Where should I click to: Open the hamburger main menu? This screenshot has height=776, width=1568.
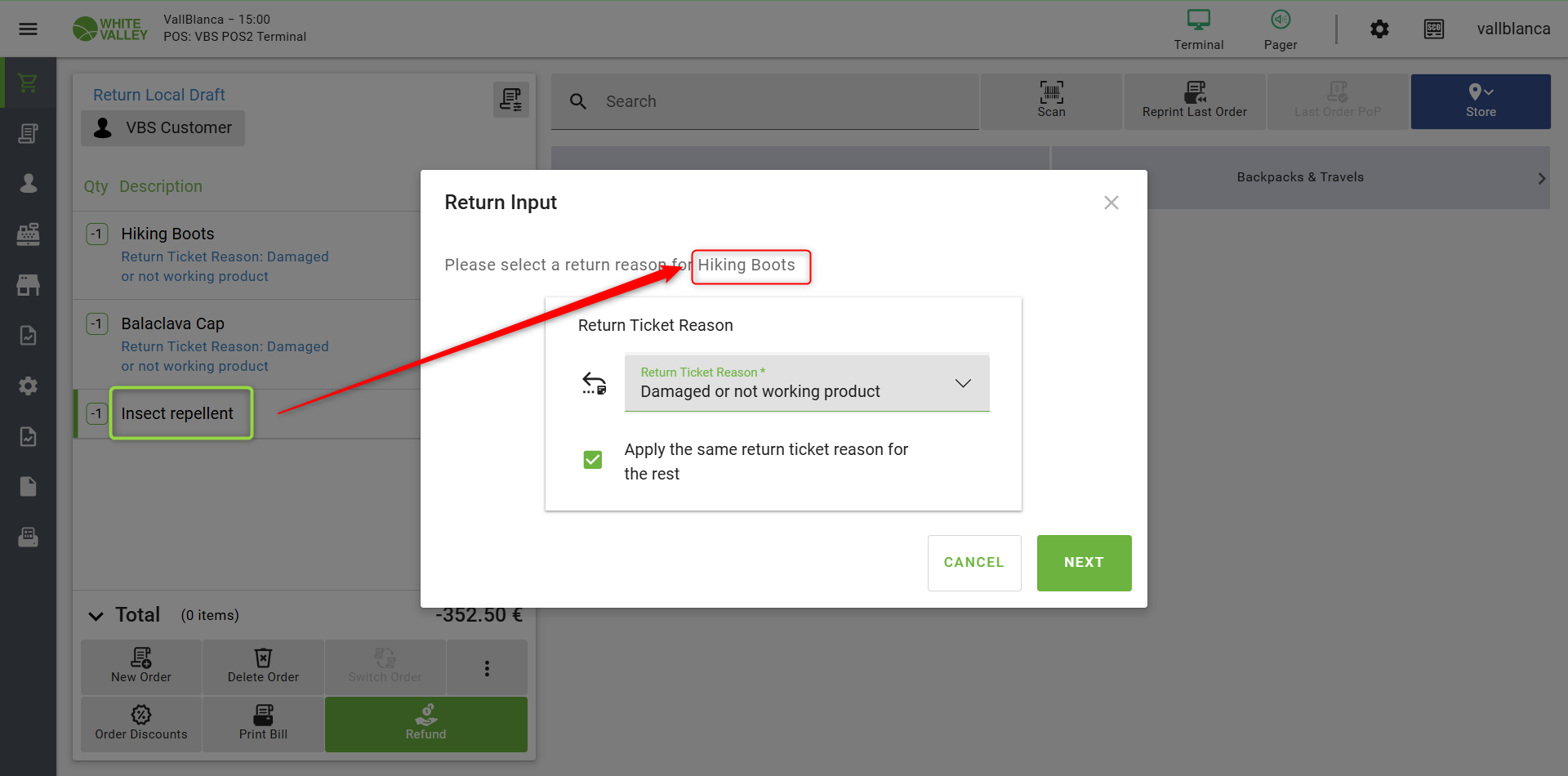pyautogui.click(x=28, y=29)
